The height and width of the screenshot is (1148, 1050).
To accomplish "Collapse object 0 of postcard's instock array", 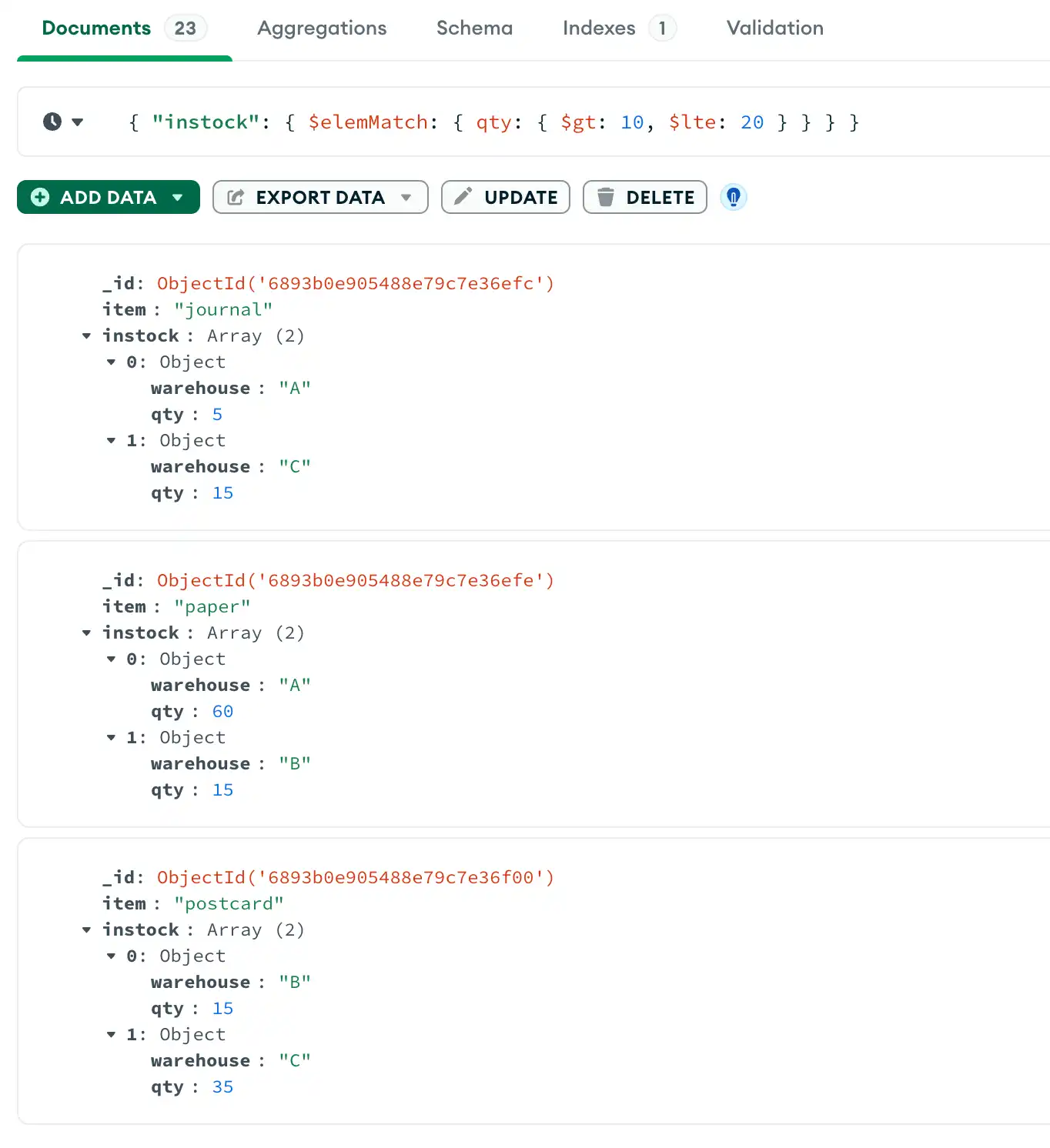I will [x=111, y=956].
